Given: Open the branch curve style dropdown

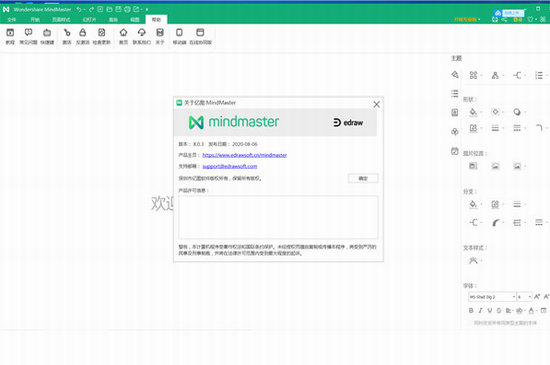Looking at the screenshot, I should [497, 223].
